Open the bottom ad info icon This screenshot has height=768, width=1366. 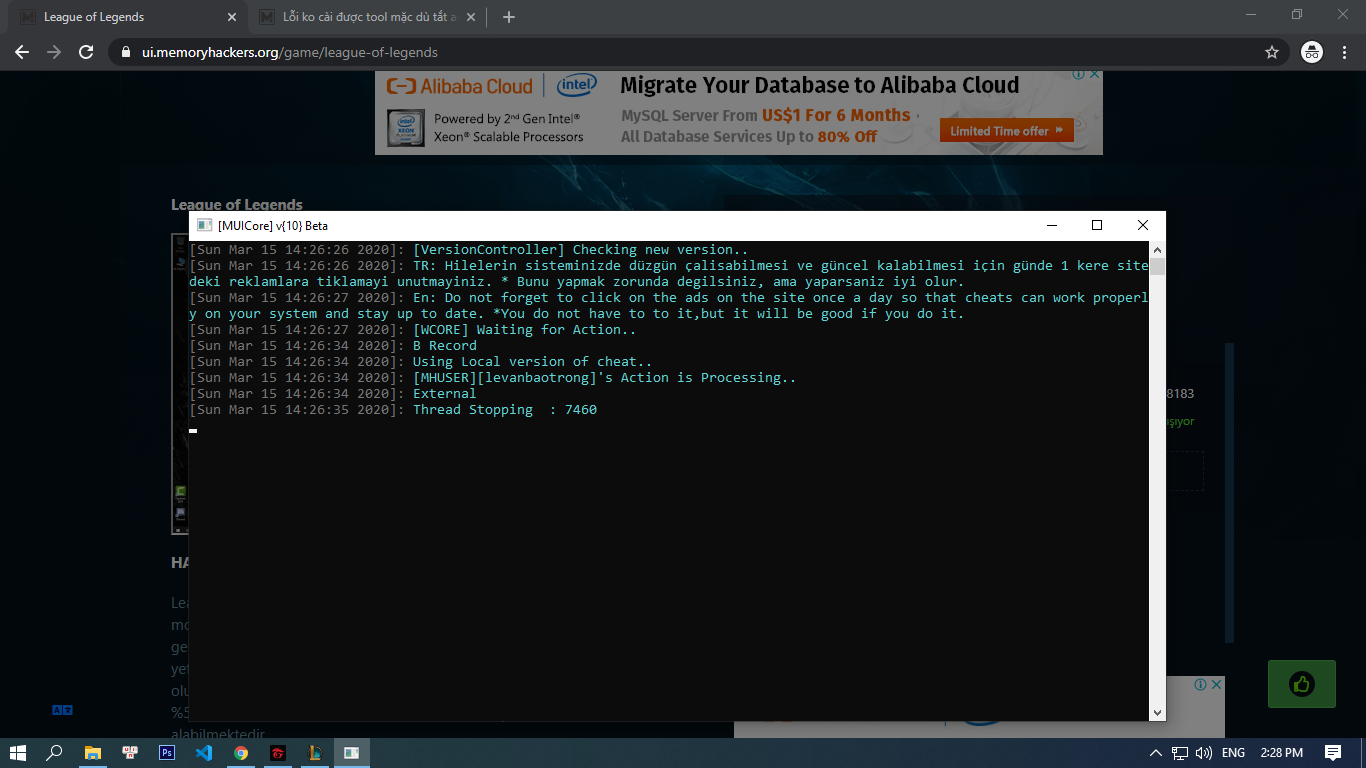coord(1200,685)
